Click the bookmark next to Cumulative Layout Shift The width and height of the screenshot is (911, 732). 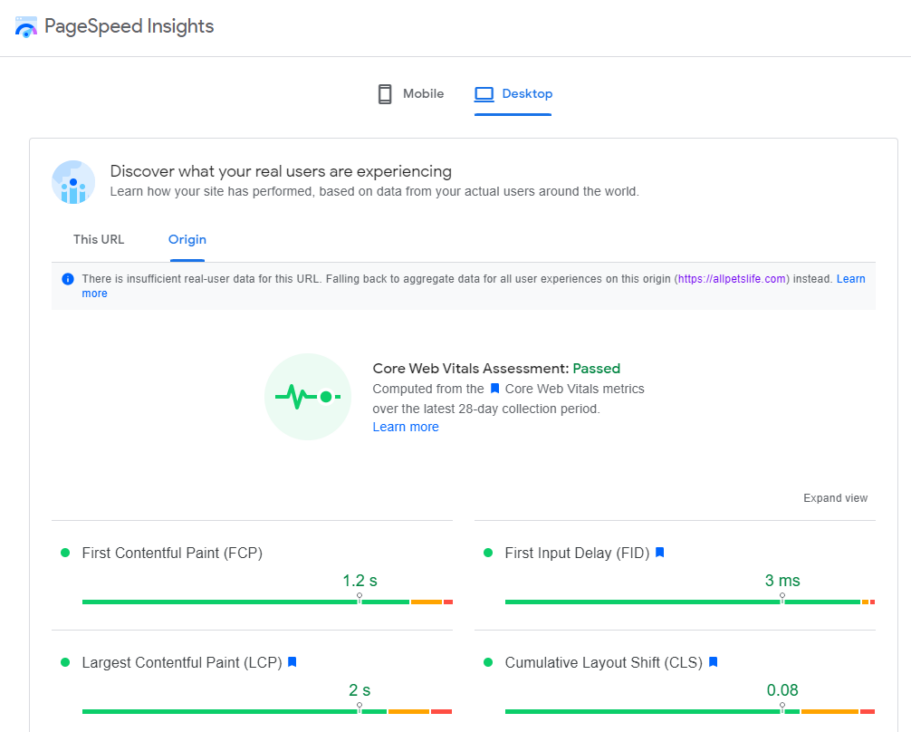click(x=712, y=662)
